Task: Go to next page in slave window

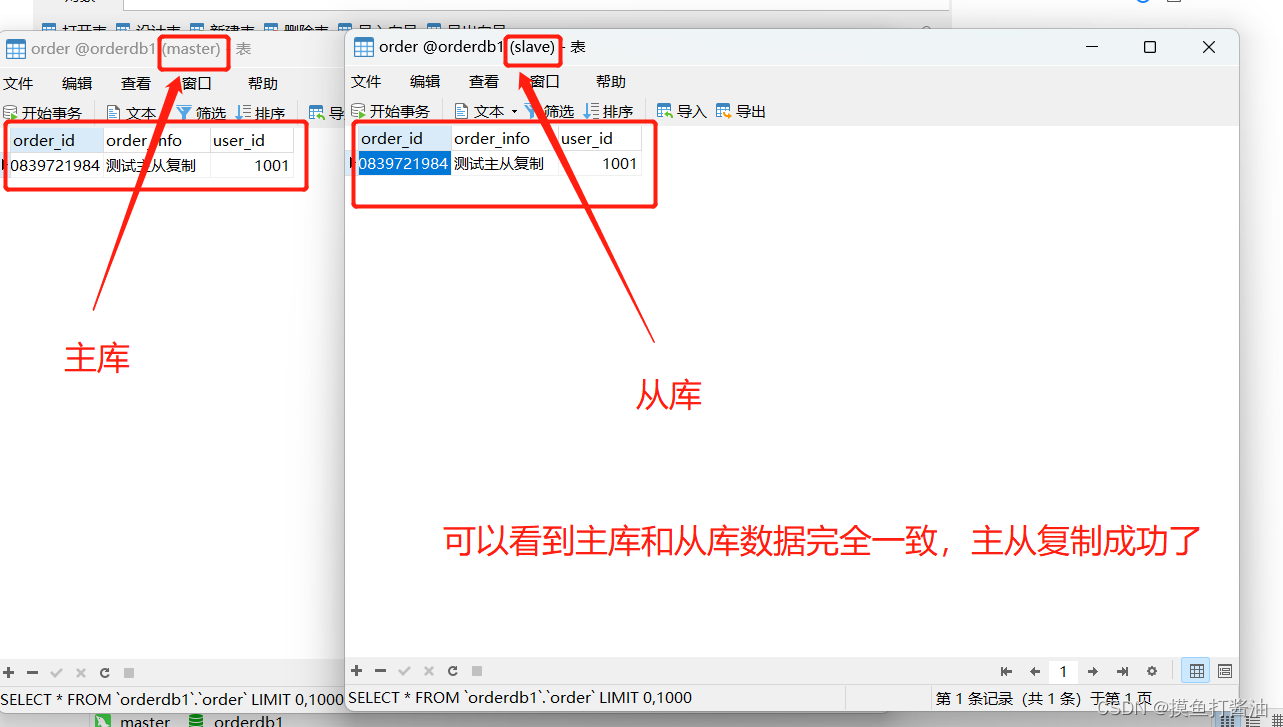Action: [1093, 672]
